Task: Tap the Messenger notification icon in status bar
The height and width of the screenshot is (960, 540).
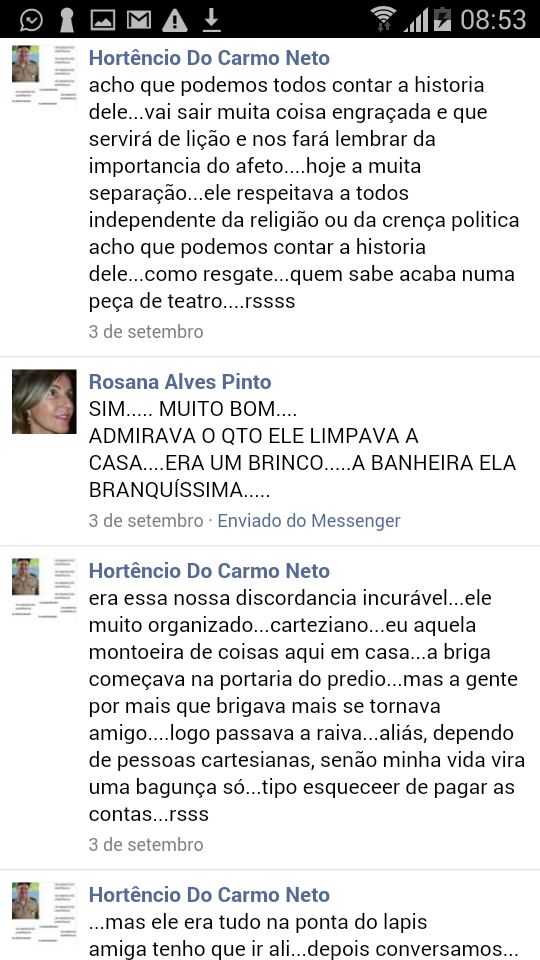Action: tap(31, 20)
